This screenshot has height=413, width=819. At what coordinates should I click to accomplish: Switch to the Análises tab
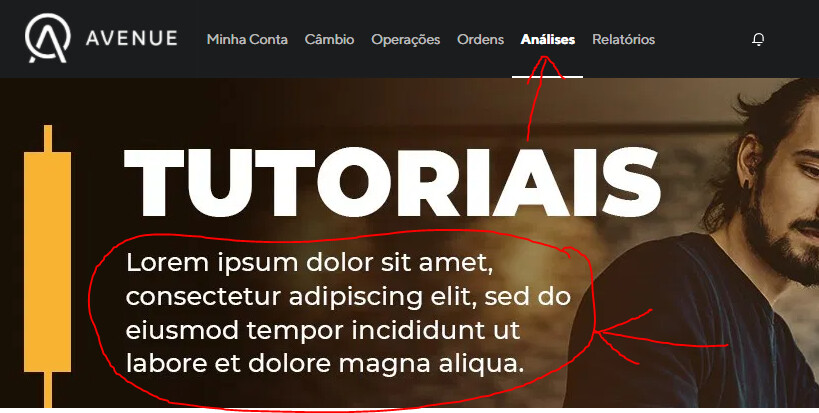[548, 40]
